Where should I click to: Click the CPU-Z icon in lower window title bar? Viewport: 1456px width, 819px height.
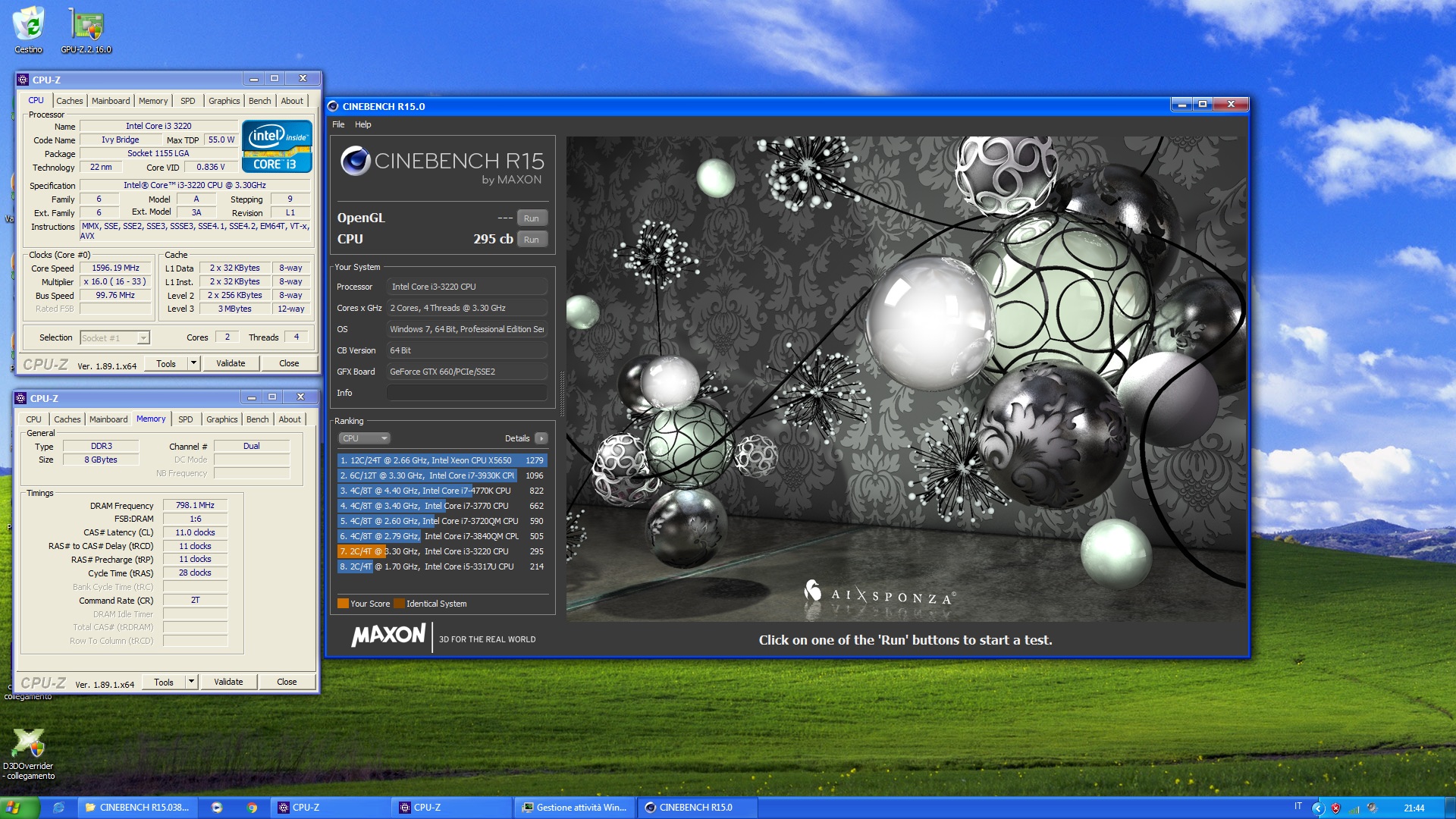coord(20,398)
